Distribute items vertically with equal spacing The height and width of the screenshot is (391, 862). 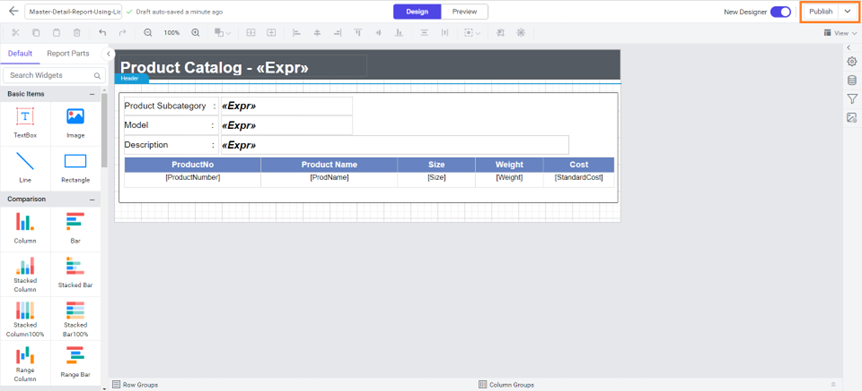tap(424, 33)
